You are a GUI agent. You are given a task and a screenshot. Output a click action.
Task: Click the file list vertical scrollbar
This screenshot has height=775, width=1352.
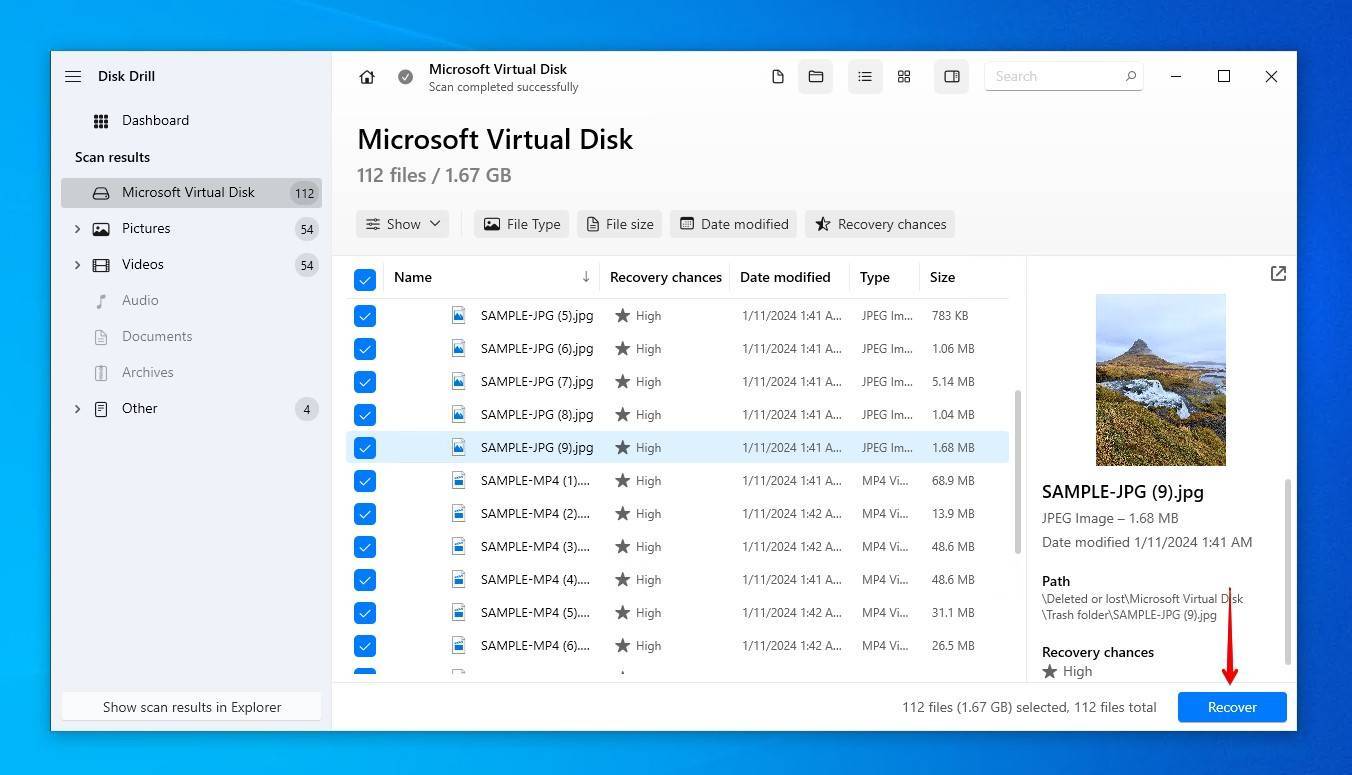(1018, 471)
